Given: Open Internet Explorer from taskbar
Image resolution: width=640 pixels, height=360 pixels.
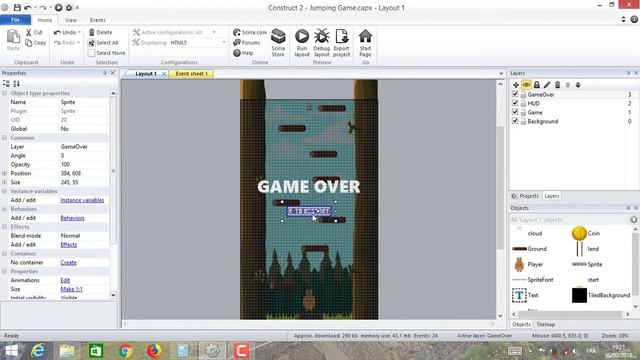Looking at the screenshot, I should point(38,351).
